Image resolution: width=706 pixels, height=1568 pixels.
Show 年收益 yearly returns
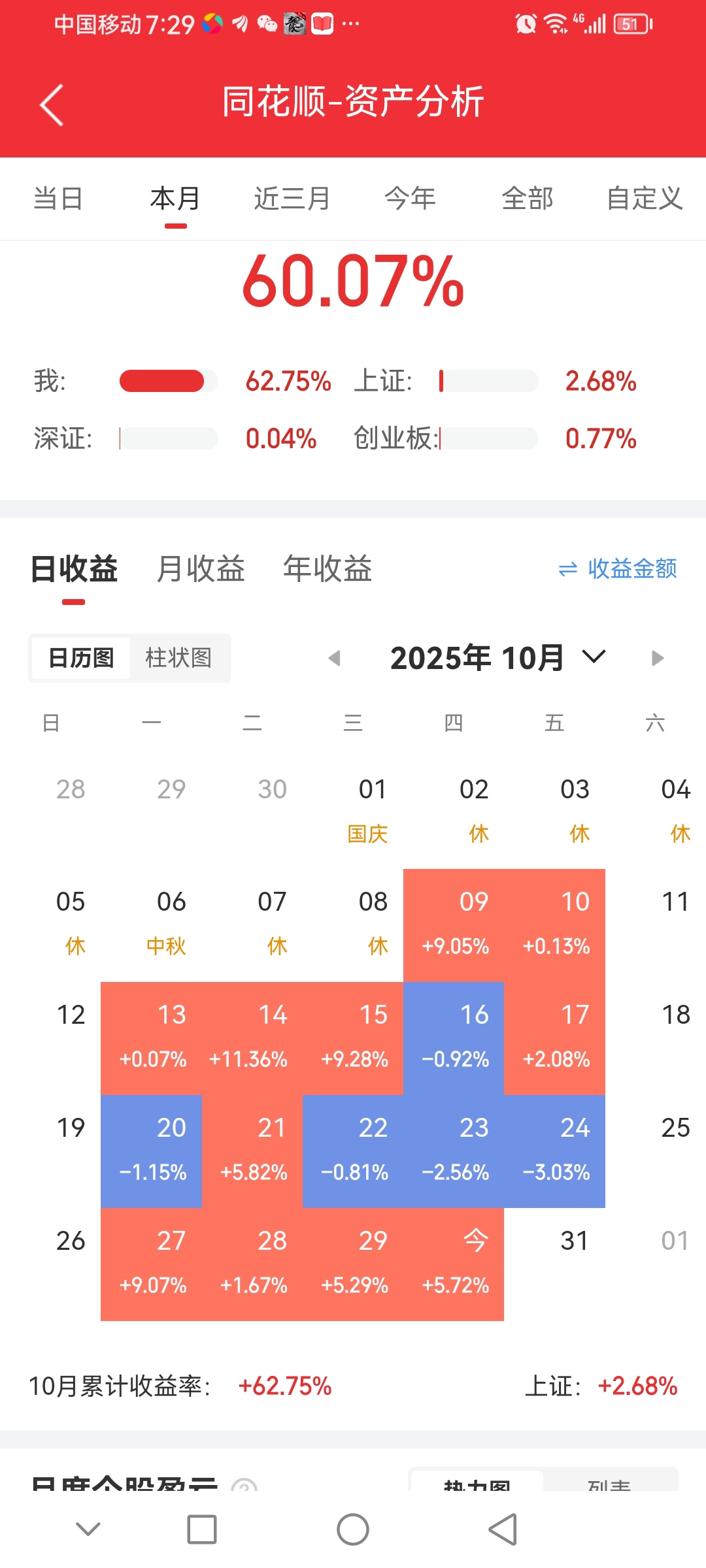328,569
